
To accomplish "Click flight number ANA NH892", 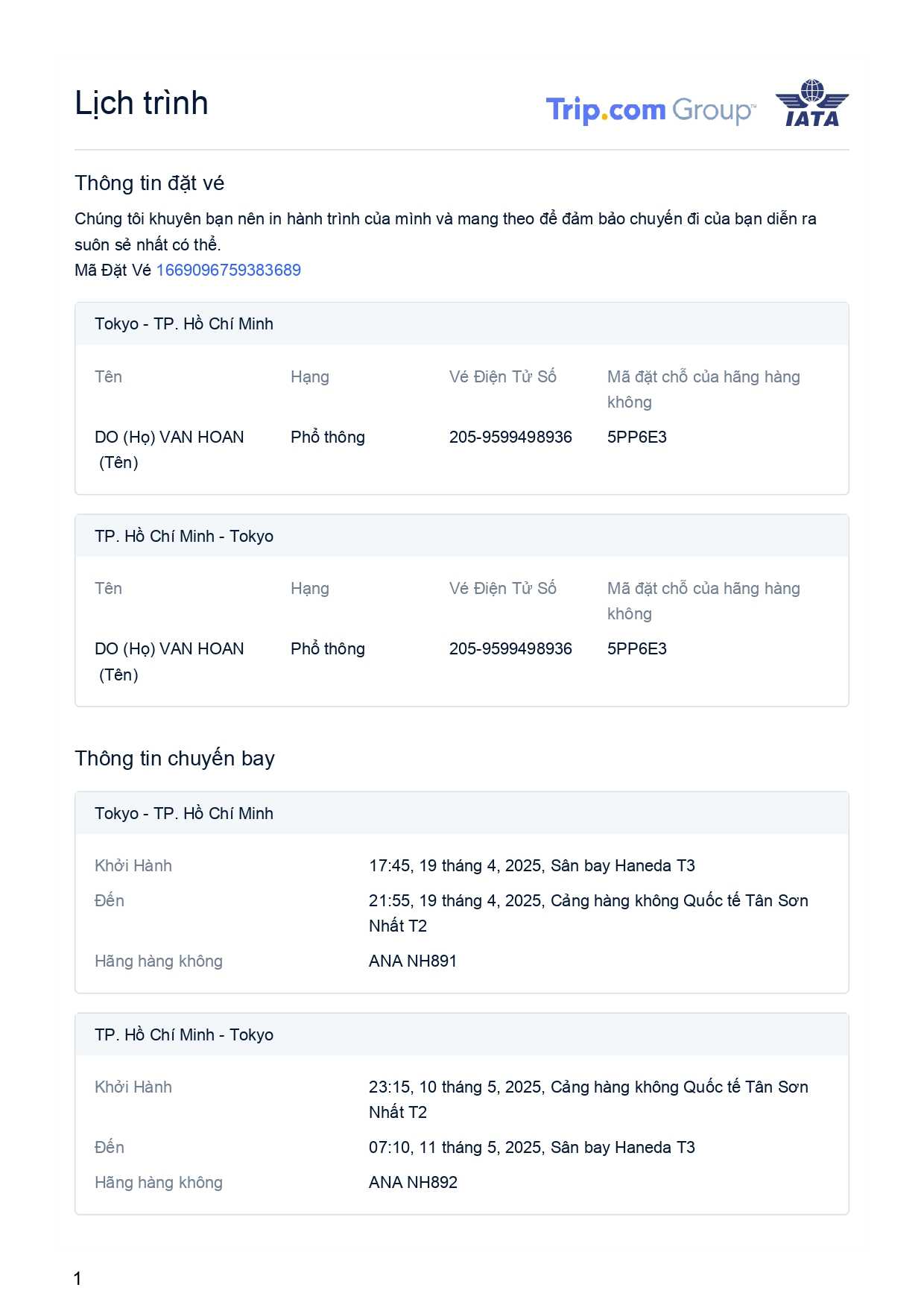I will point(413,1182).
